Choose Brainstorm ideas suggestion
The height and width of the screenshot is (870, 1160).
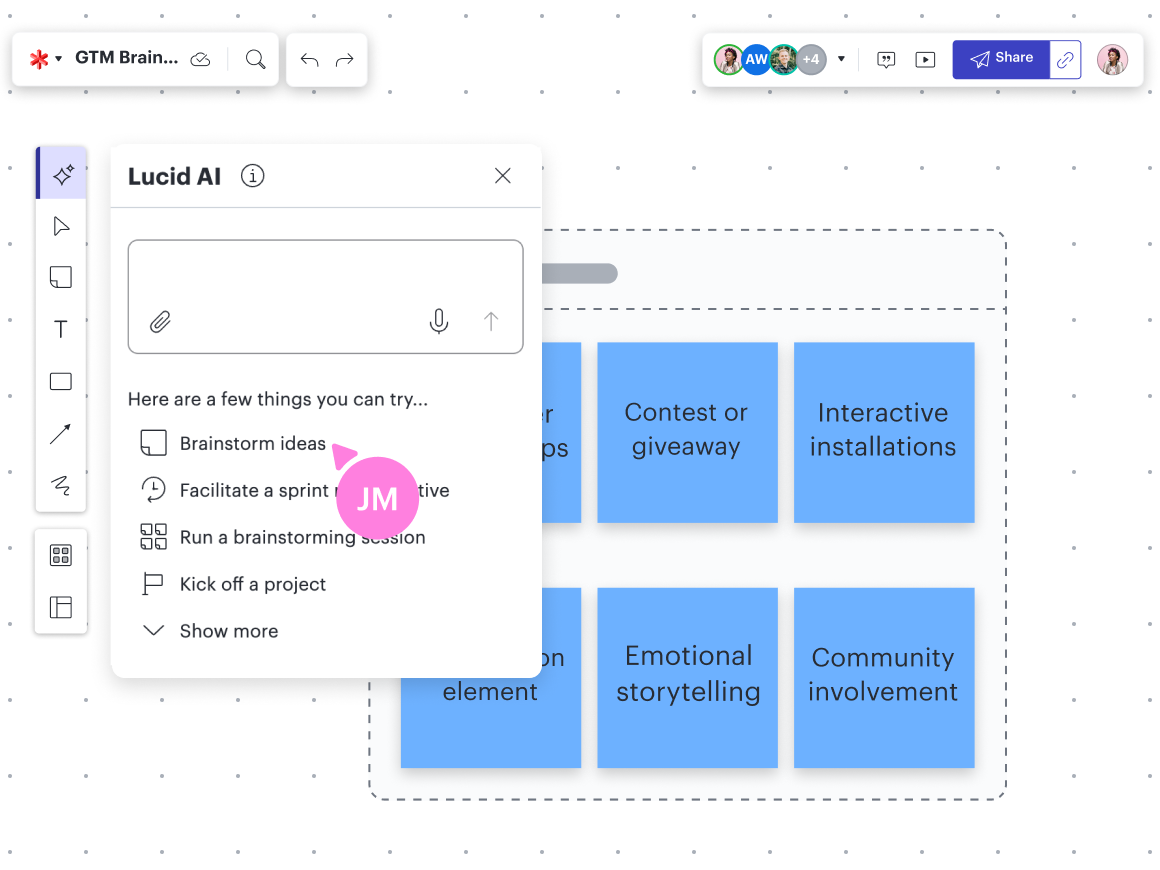tap(252, 443)
